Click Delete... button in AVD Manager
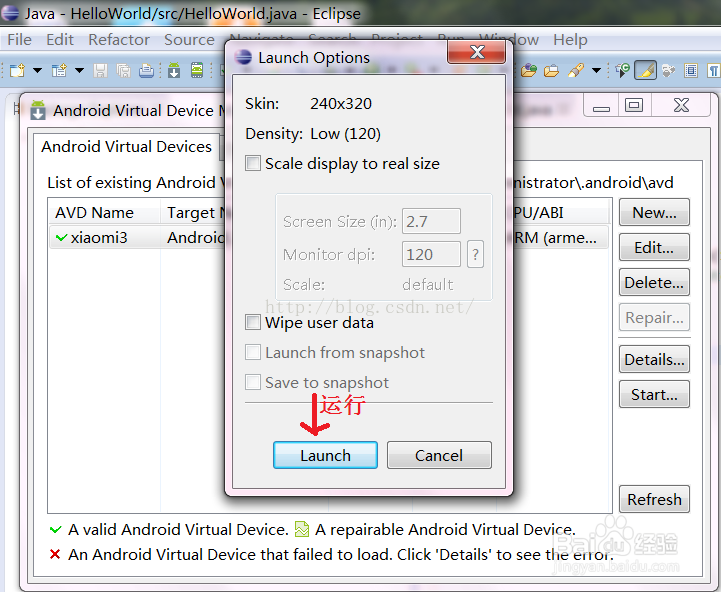The height and width of the screenshot is (592, 721). [654, 282]
